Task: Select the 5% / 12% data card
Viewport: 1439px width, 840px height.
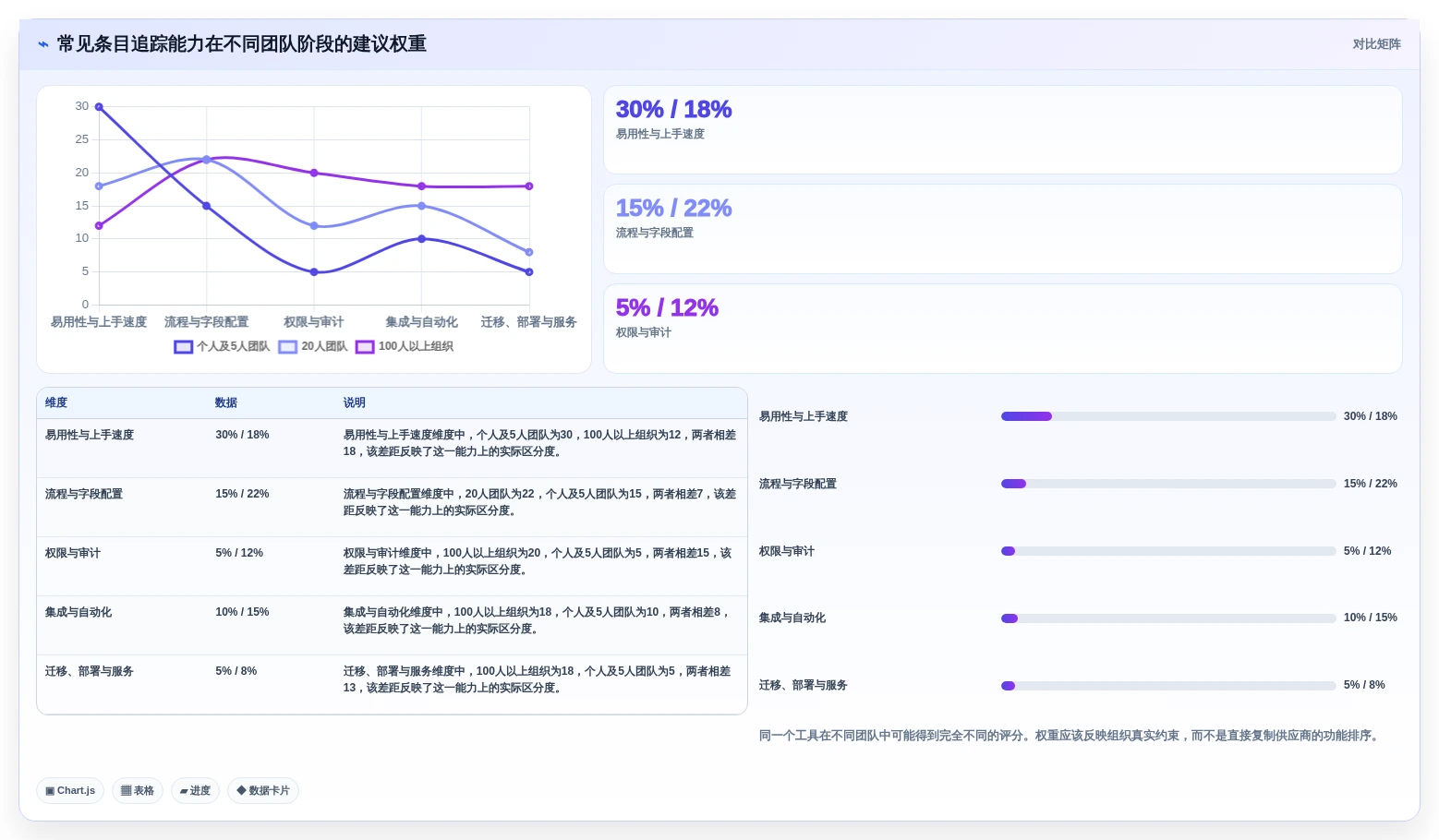Action: click(1002, 329)
